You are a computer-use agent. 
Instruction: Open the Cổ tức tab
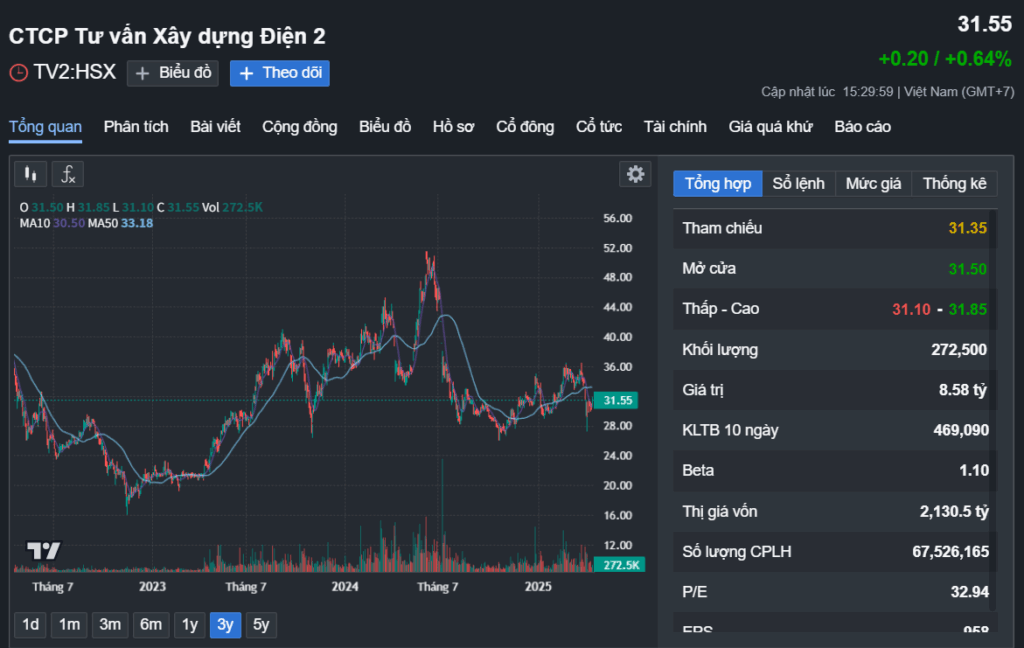point(599,127)
